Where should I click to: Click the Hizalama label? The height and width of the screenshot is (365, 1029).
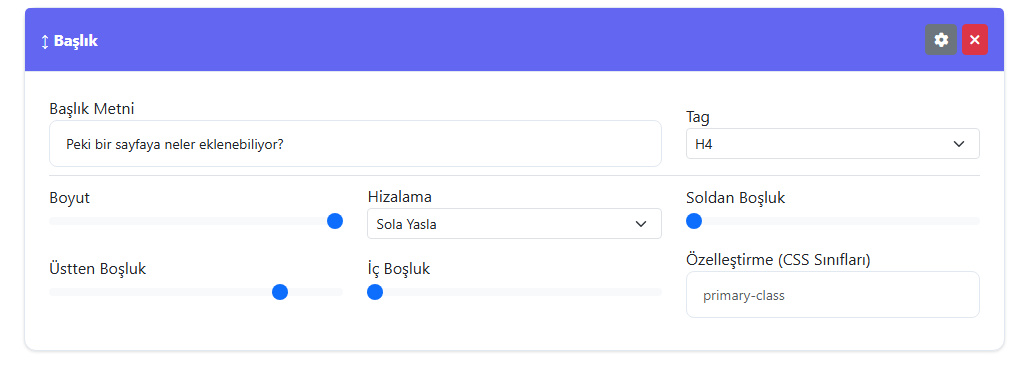pyautogui.click(x=400, y=197)
